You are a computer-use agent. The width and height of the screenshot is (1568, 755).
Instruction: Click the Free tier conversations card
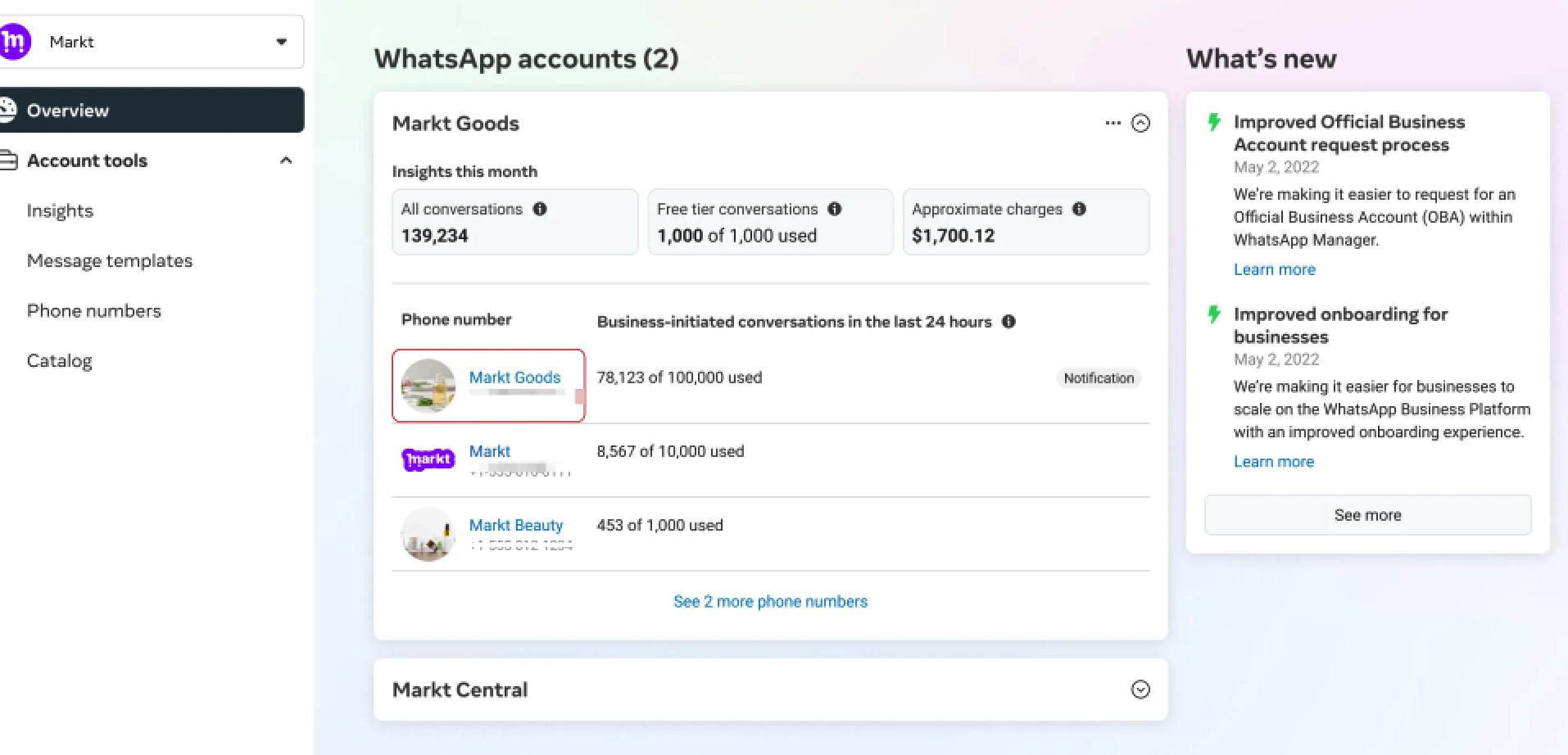(770, 222)
